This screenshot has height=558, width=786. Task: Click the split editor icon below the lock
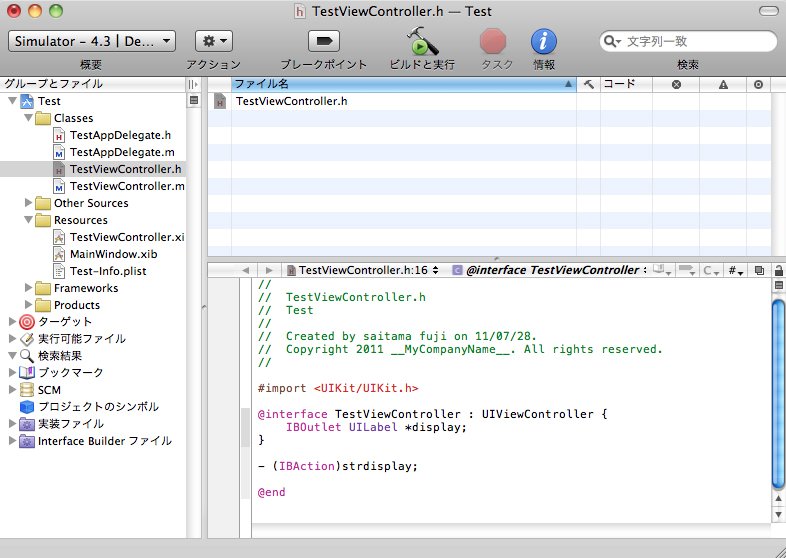pos(778,285)
